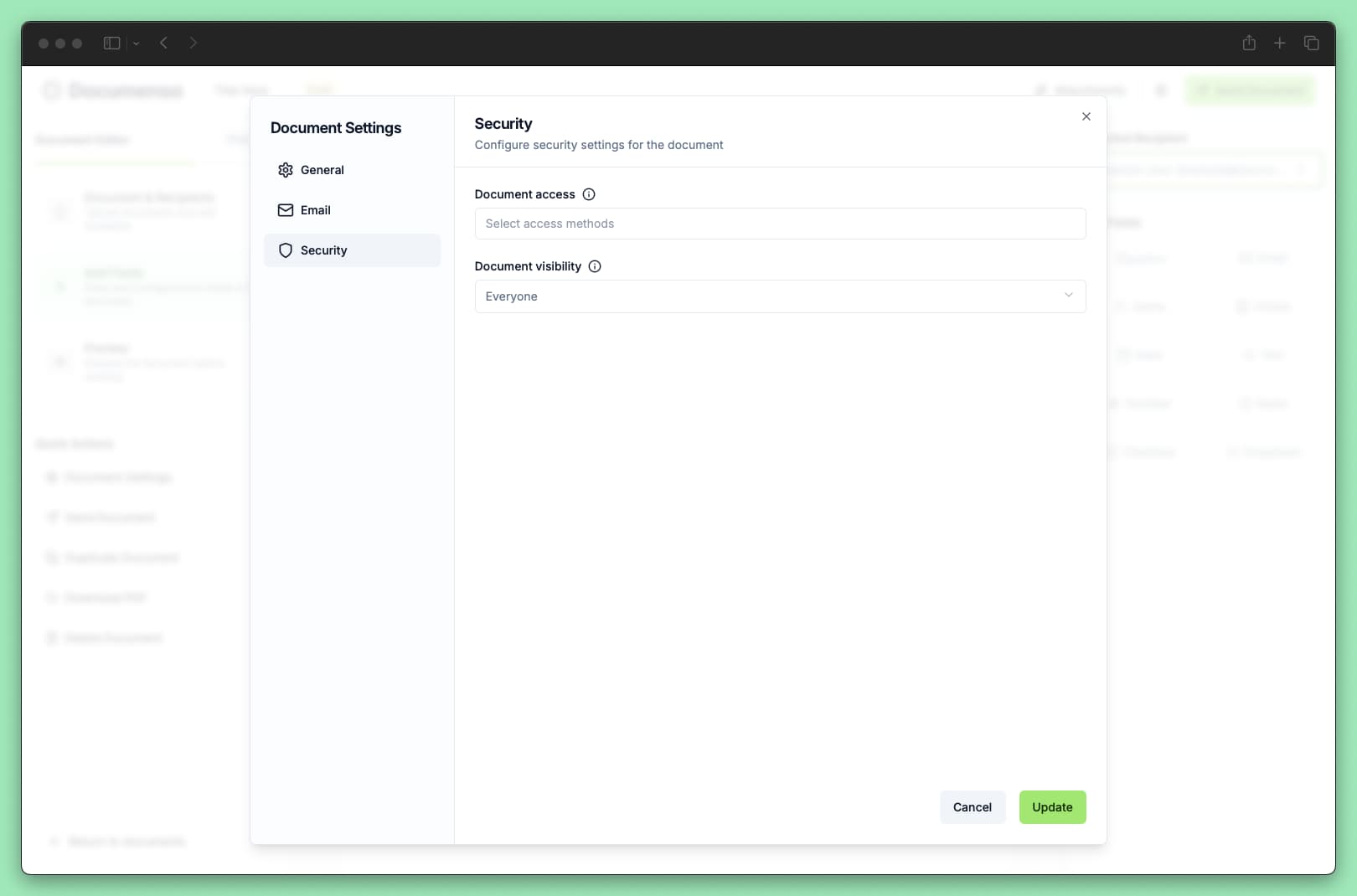This screenshot has height=896, width=1357.
Task: Click the browser share icon
Action: [1248, 43]
